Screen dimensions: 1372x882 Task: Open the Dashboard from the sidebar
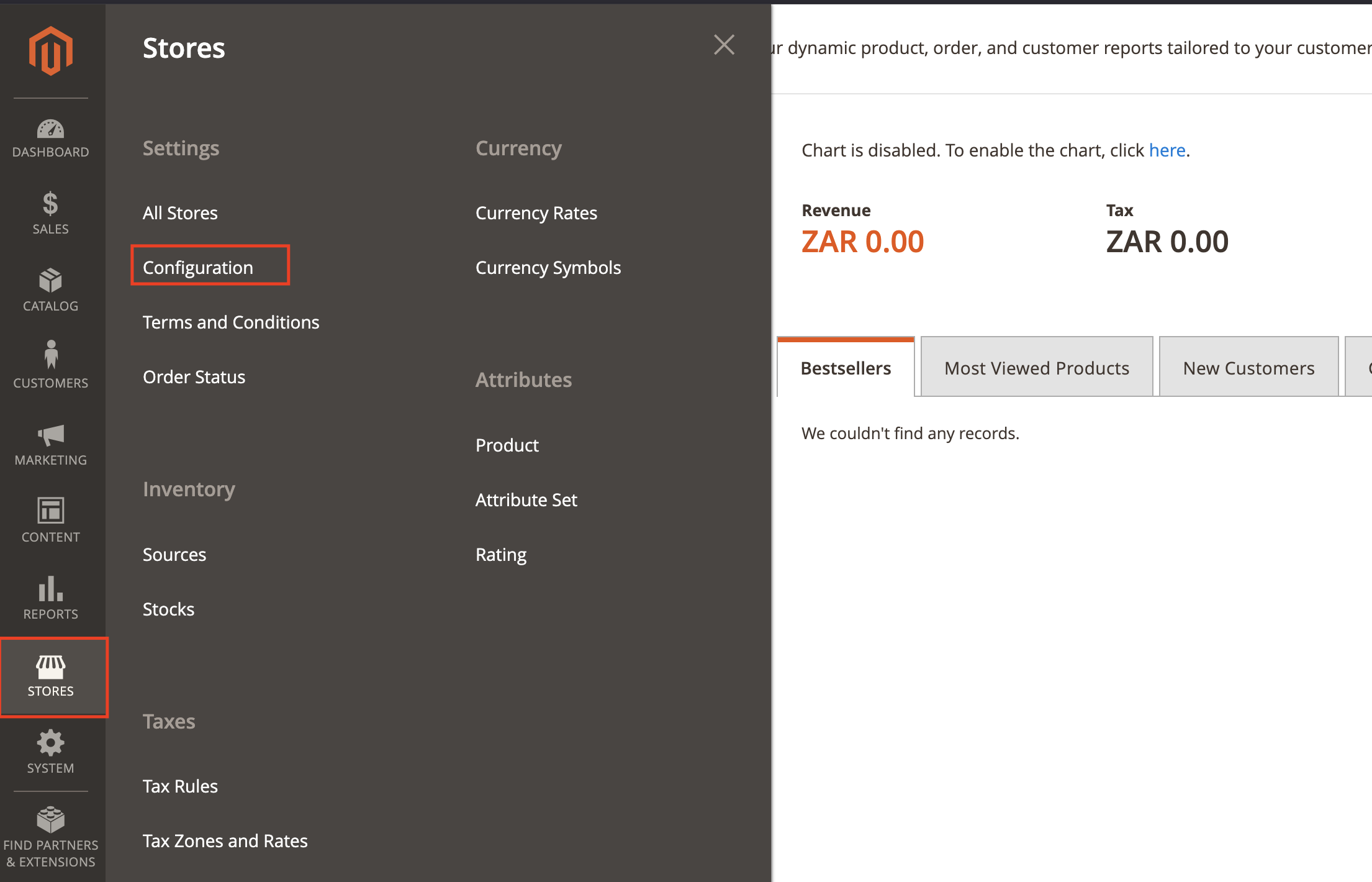(50, 137)
